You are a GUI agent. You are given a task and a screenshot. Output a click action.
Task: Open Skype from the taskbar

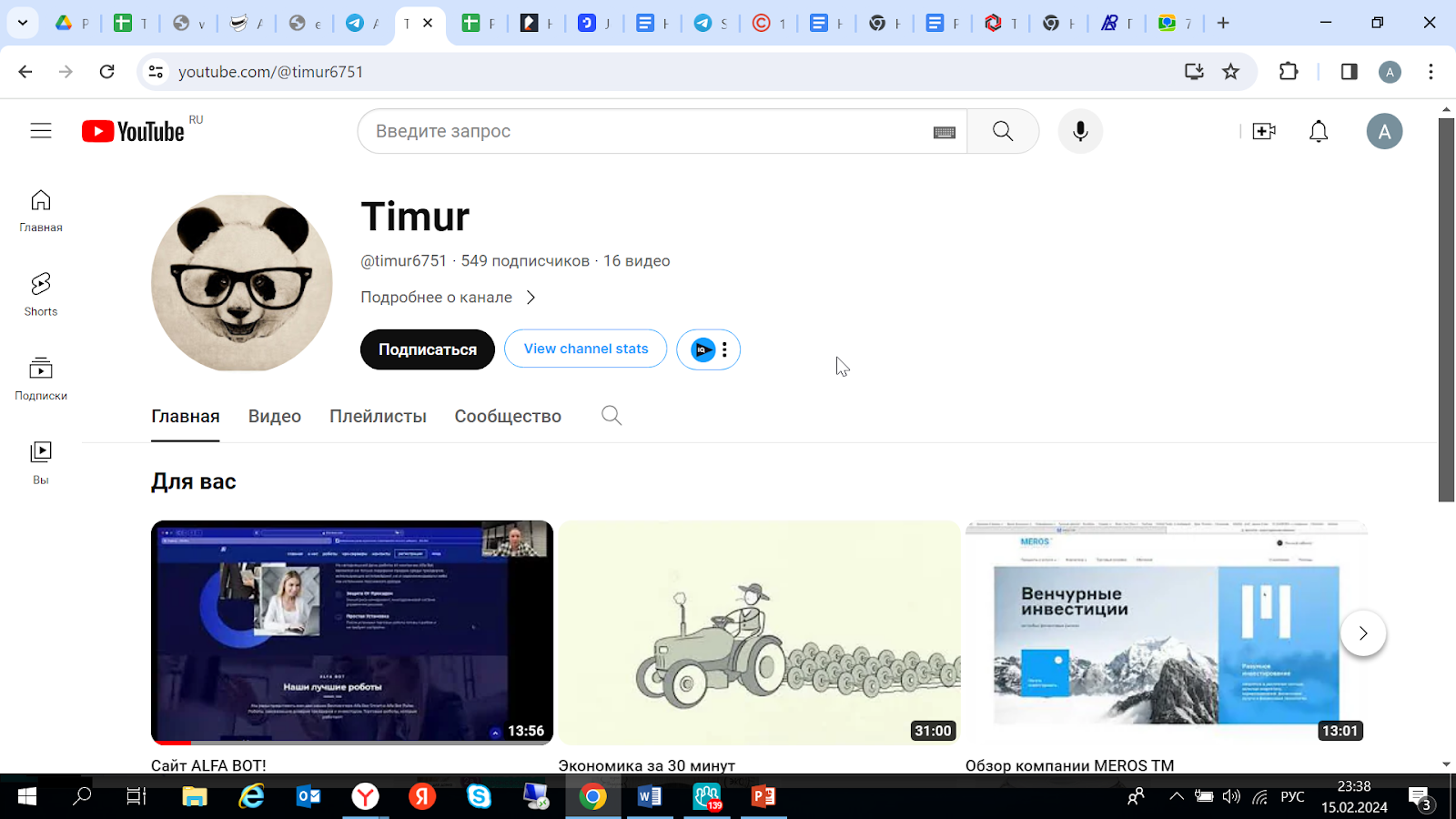[479, 797]
